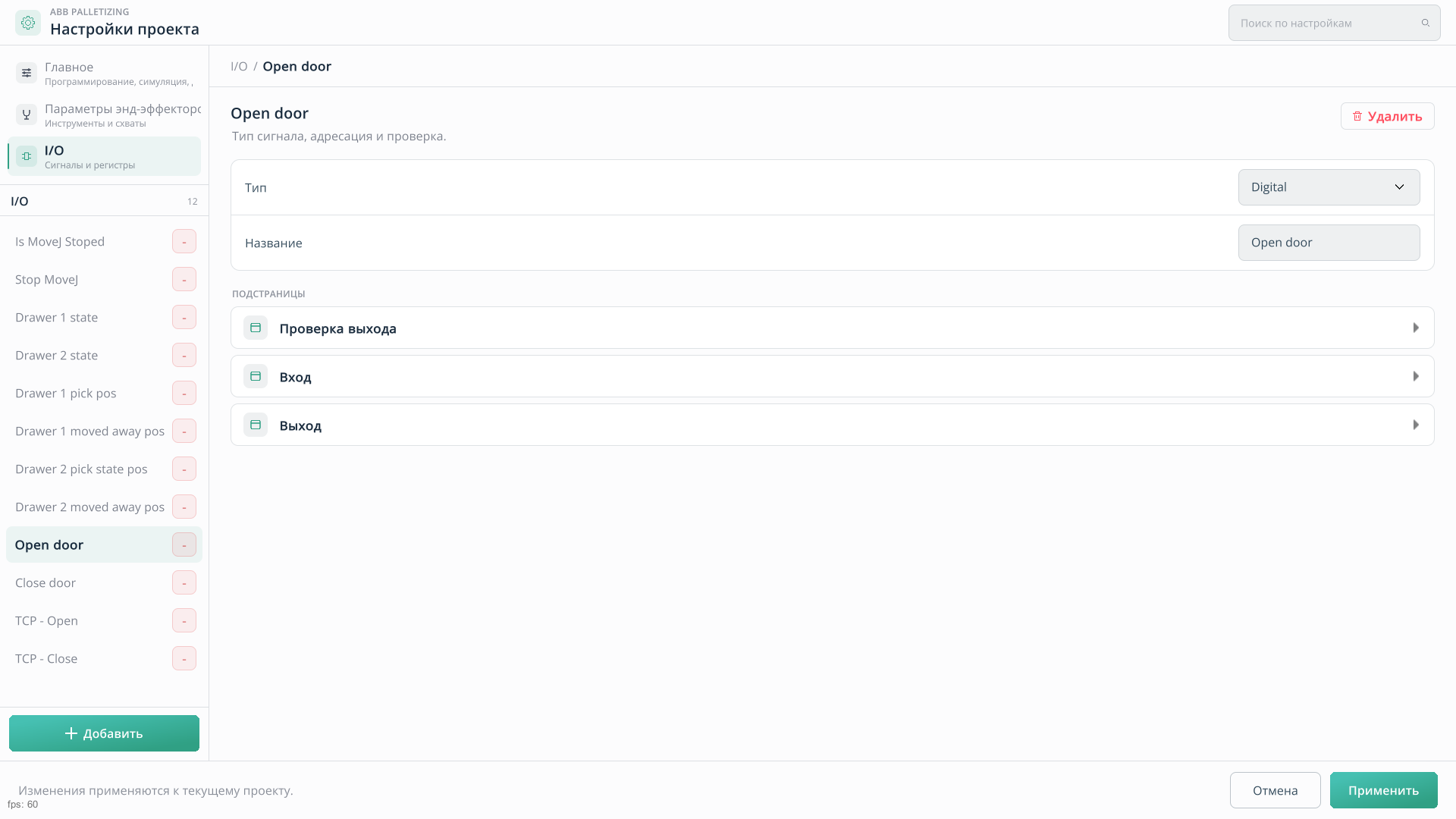Select Drawer 1 state signal

point(105,317)
